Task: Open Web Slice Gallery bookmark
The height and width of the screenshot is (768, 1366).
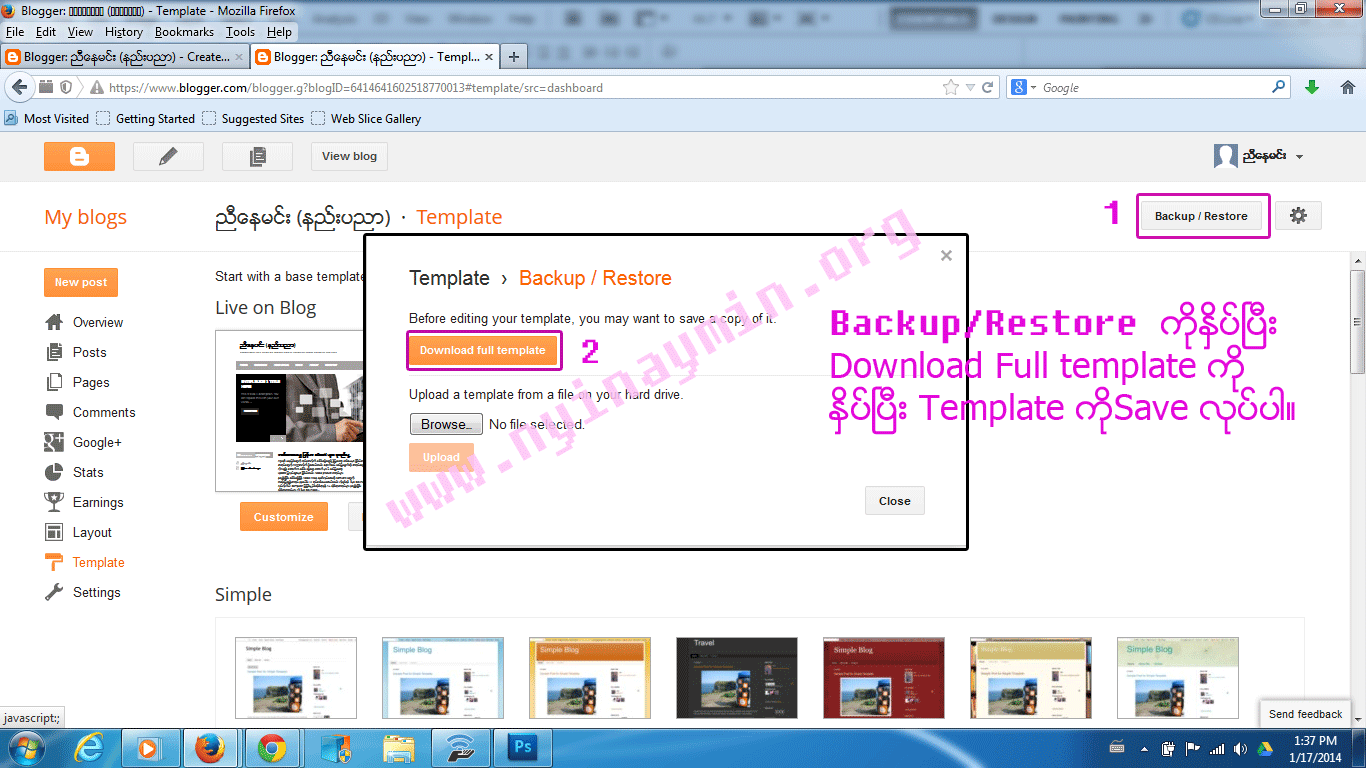Action: pyautogui.click(x=366, y=118)
